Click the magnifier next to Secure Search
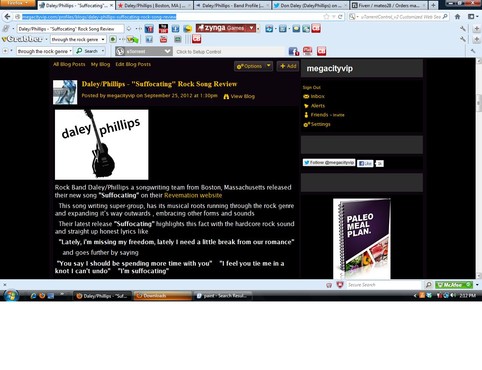Image resolution: width=482 pixels, height=370 pixels. click(428, 285)
